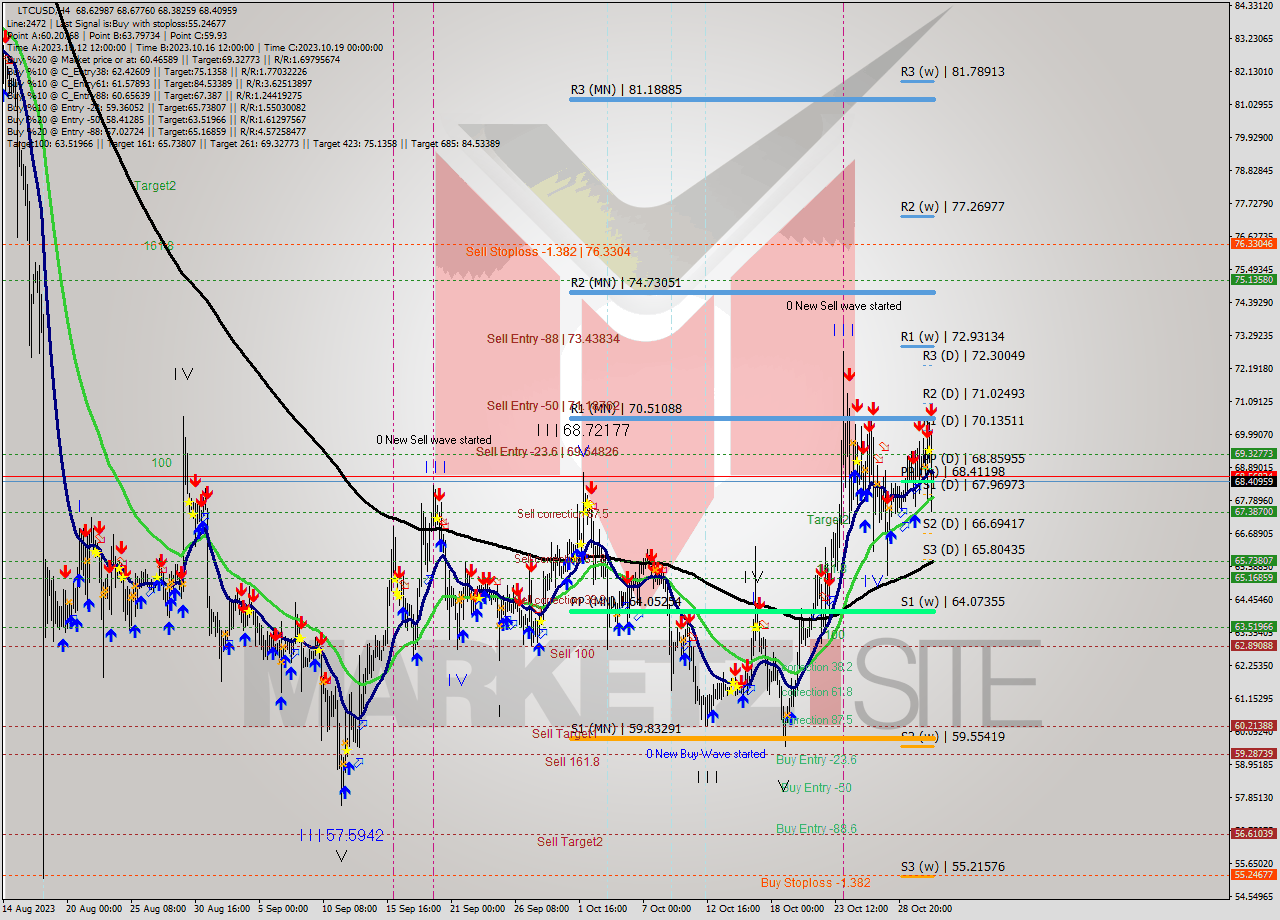The height and width of the screenshot is (920, 1280).
Task: Click the green 63.51966 price tag
Action: click(1253, 627)
